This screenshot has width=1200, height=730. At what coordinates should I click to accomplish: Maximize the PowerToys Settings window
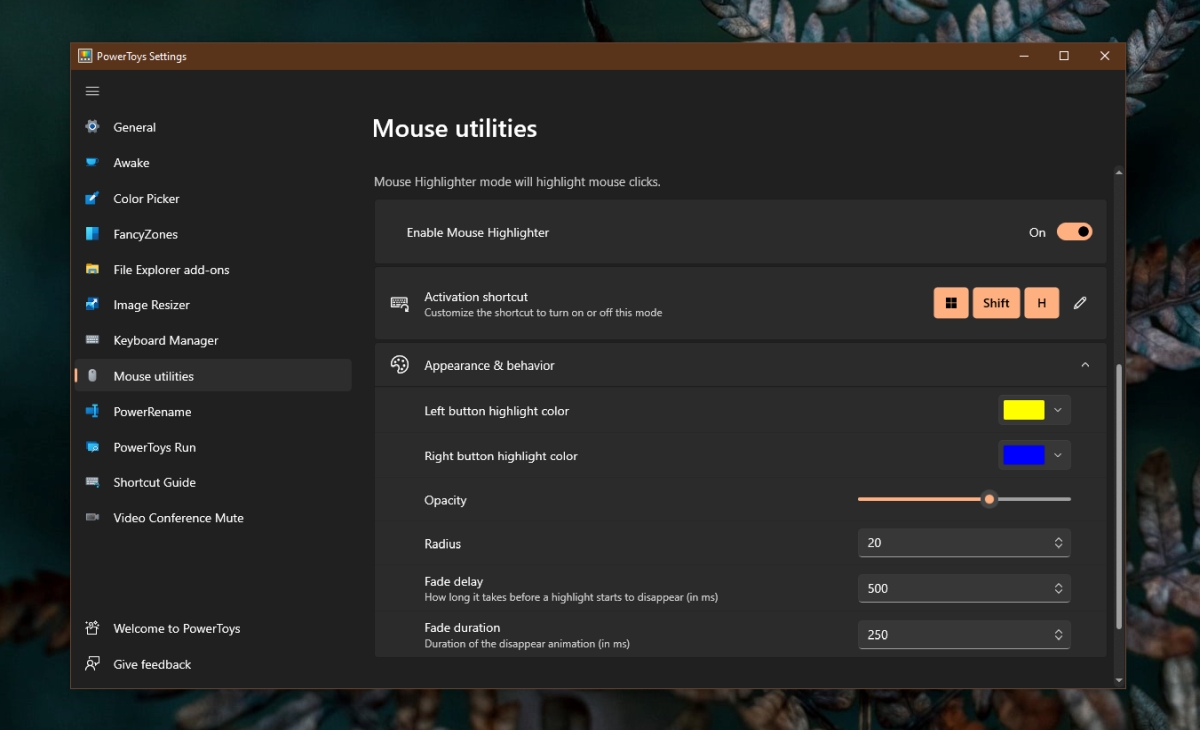(1064, 56)
